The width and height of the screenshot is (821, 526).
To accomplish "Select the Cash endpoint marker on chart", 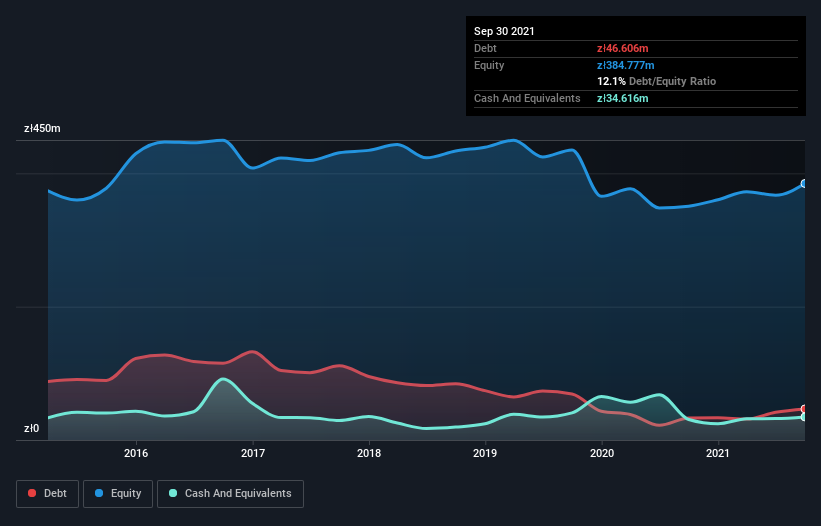I will coord(804,417).
